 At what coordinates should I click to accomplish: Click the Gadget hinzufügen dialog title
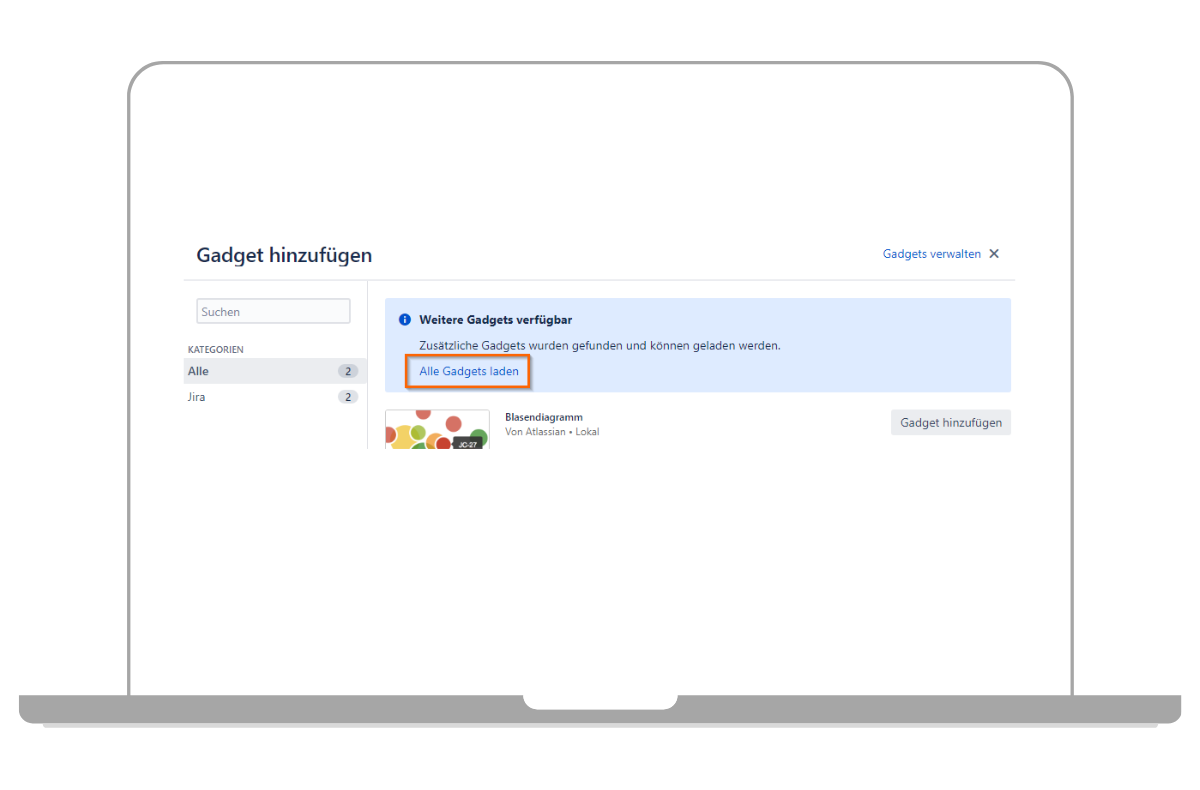[x=284, y=255]
